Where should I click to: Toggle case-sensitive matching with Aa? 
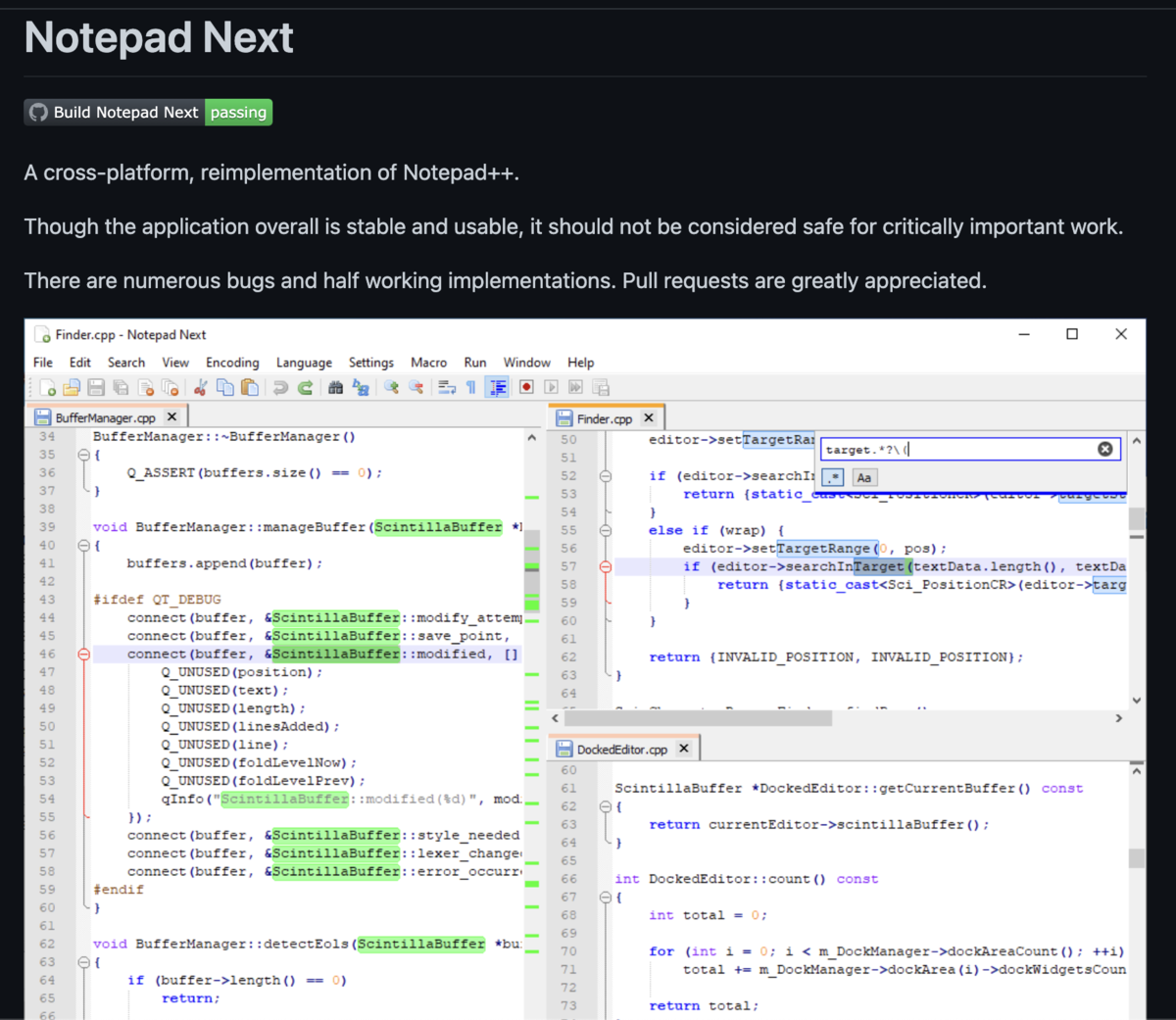863,477
